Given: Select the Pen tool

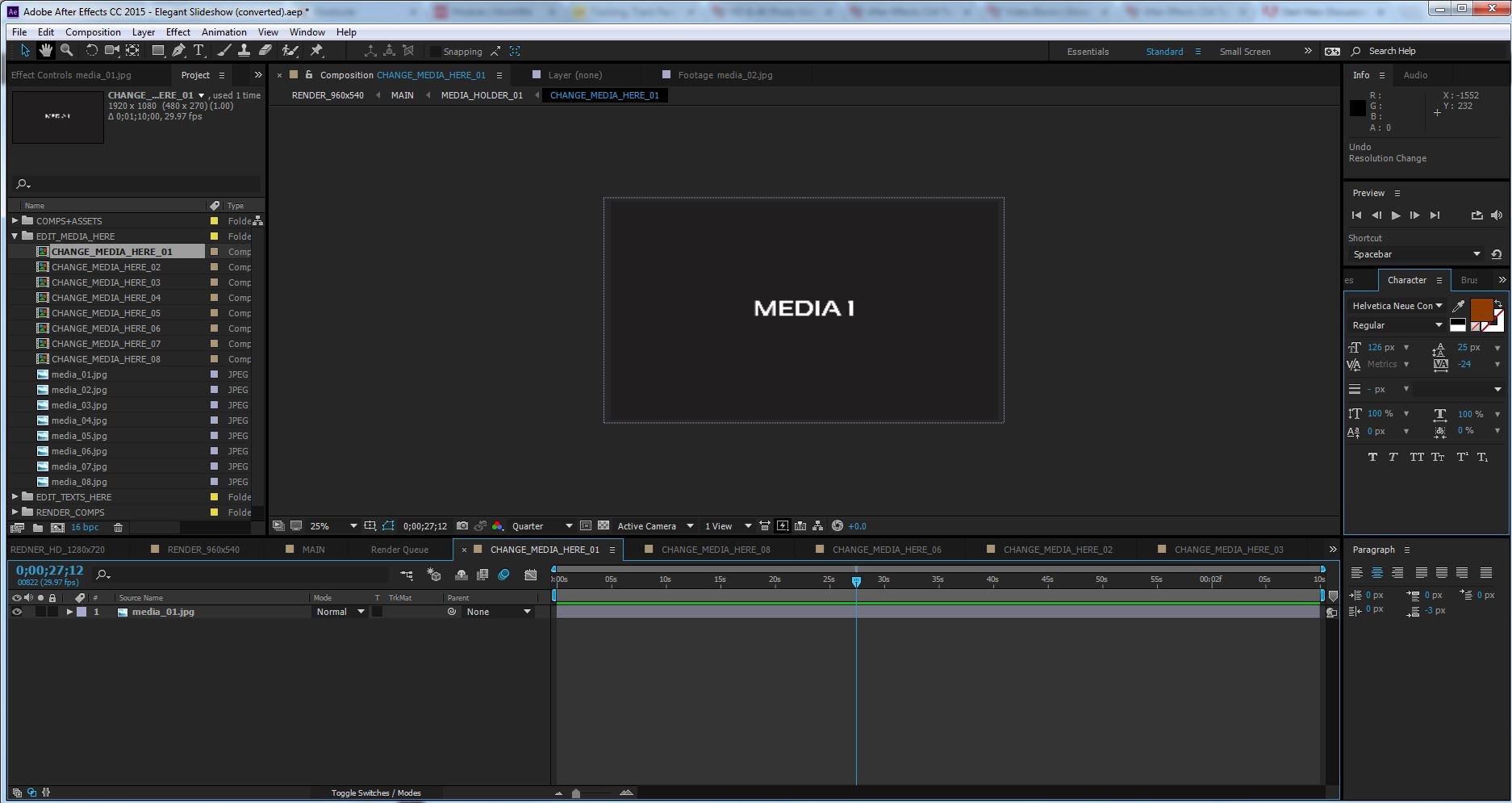Looking at the screenshot, I should (178, 50).
